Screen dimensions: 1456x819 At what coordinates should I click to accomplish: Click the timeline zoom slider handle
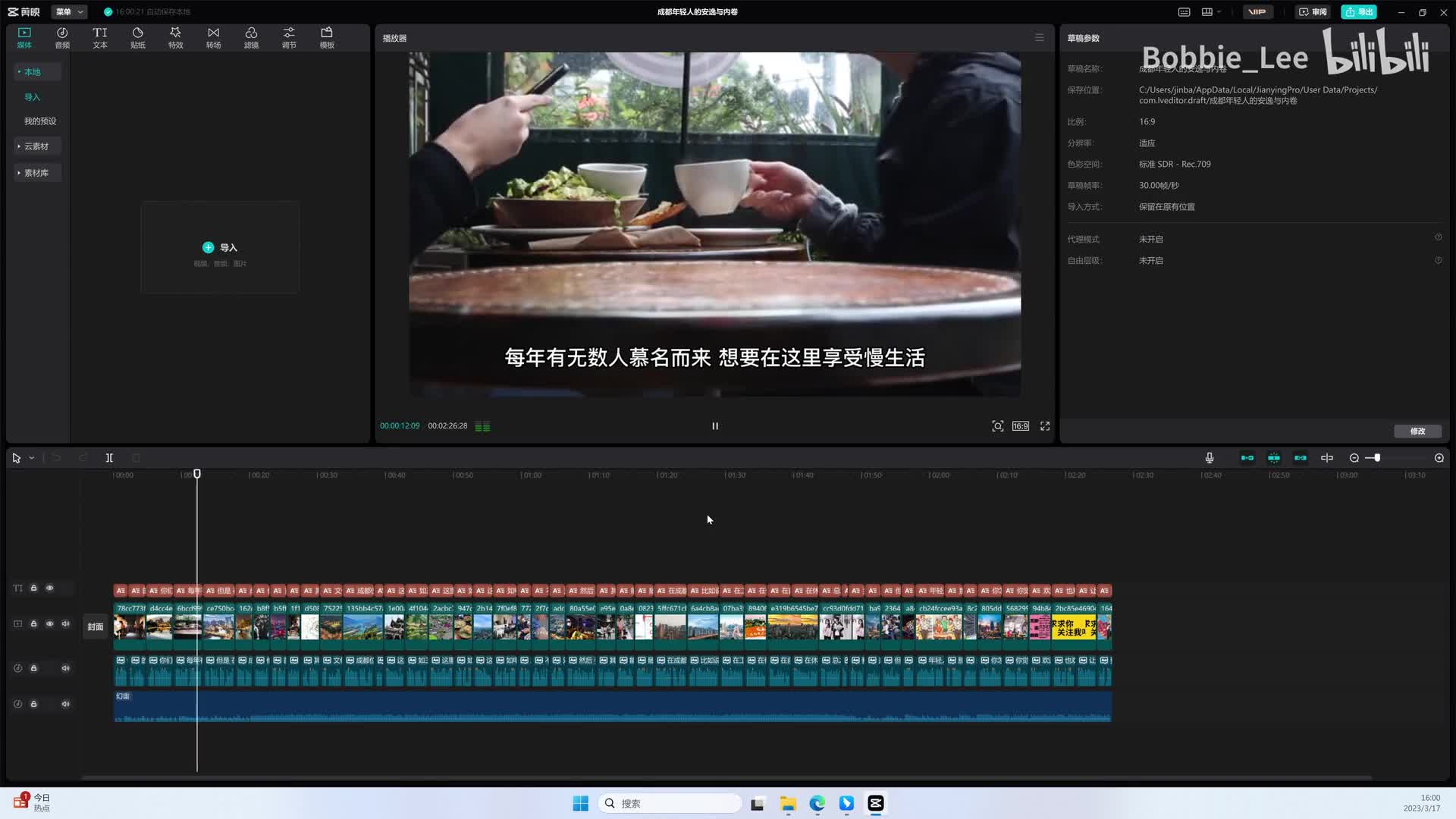1377,458
